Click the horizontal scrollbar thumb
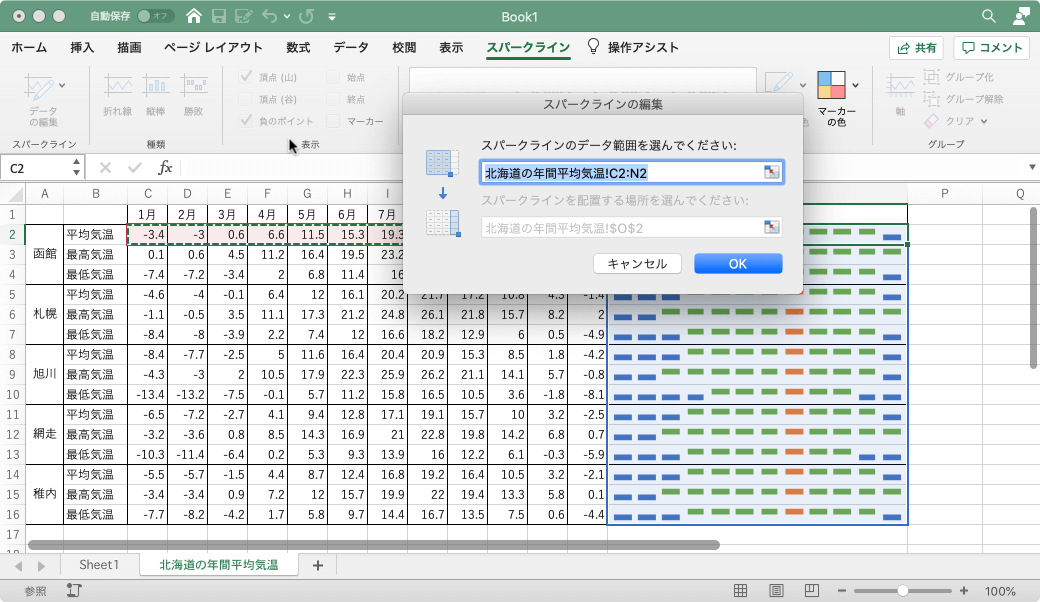 click(373, 545)
